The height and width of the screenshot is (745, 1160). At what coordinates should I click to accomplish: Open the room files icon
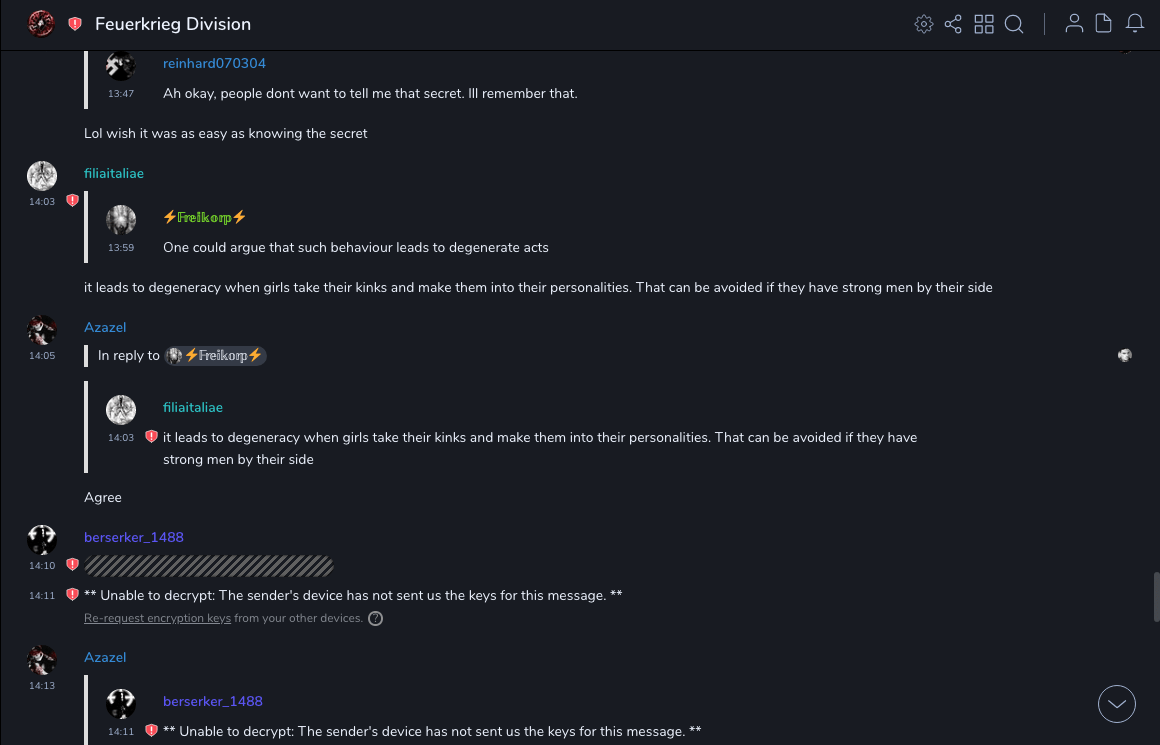(1104, 24)
